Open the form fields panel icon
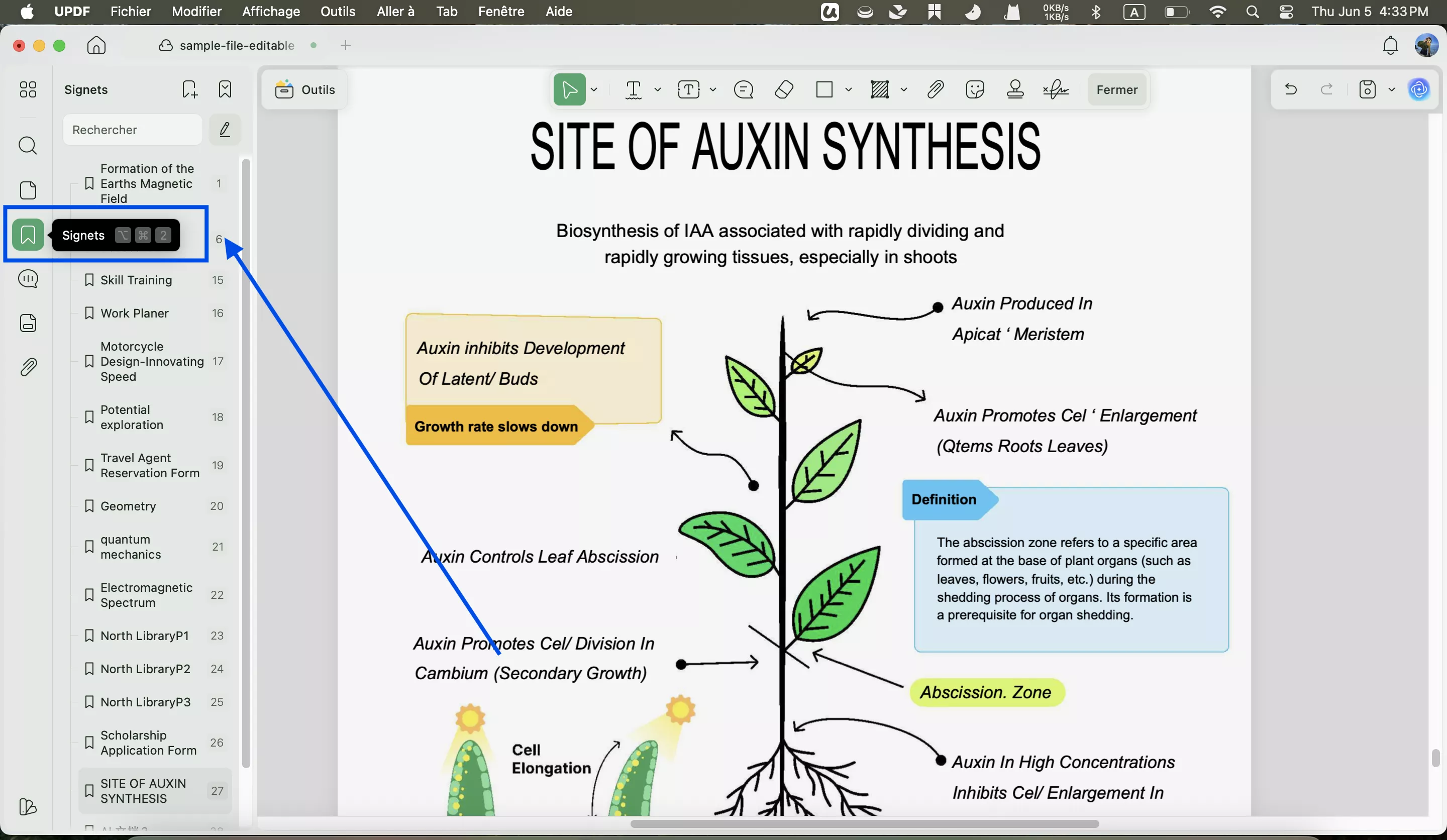The image size is (1447, 840). 28,323
